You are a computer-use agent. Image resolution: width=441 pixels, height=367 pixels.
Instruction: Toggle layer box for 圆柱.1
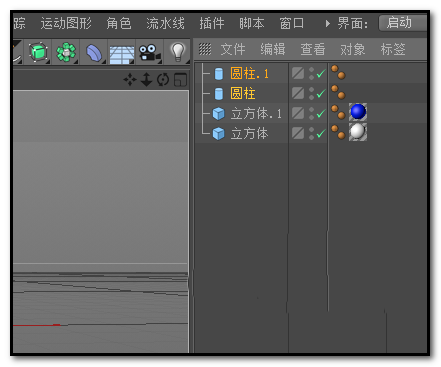click(x=298, y=73)
